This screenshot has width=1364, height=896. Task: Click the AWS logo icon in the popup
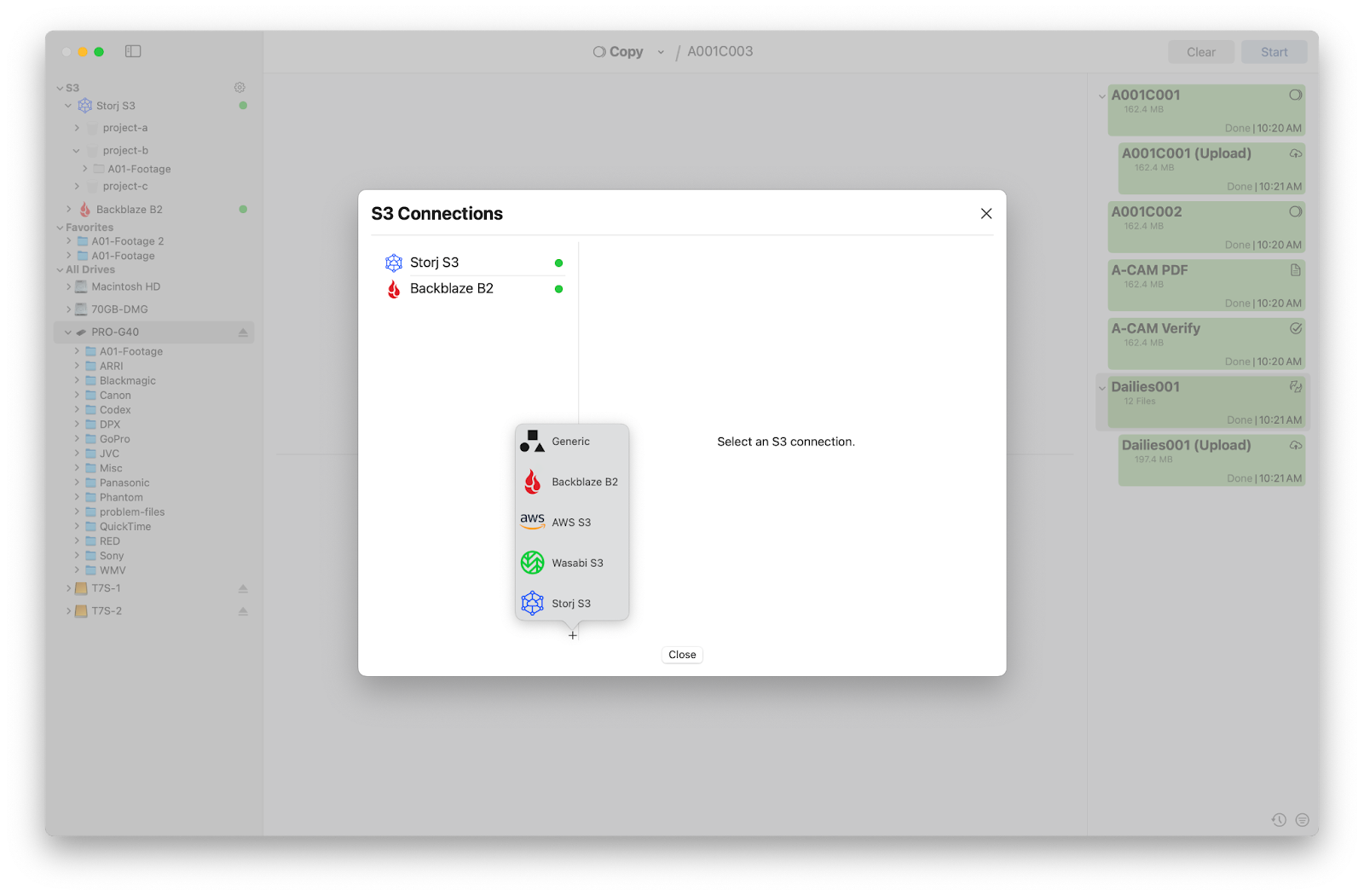point(532,522)
